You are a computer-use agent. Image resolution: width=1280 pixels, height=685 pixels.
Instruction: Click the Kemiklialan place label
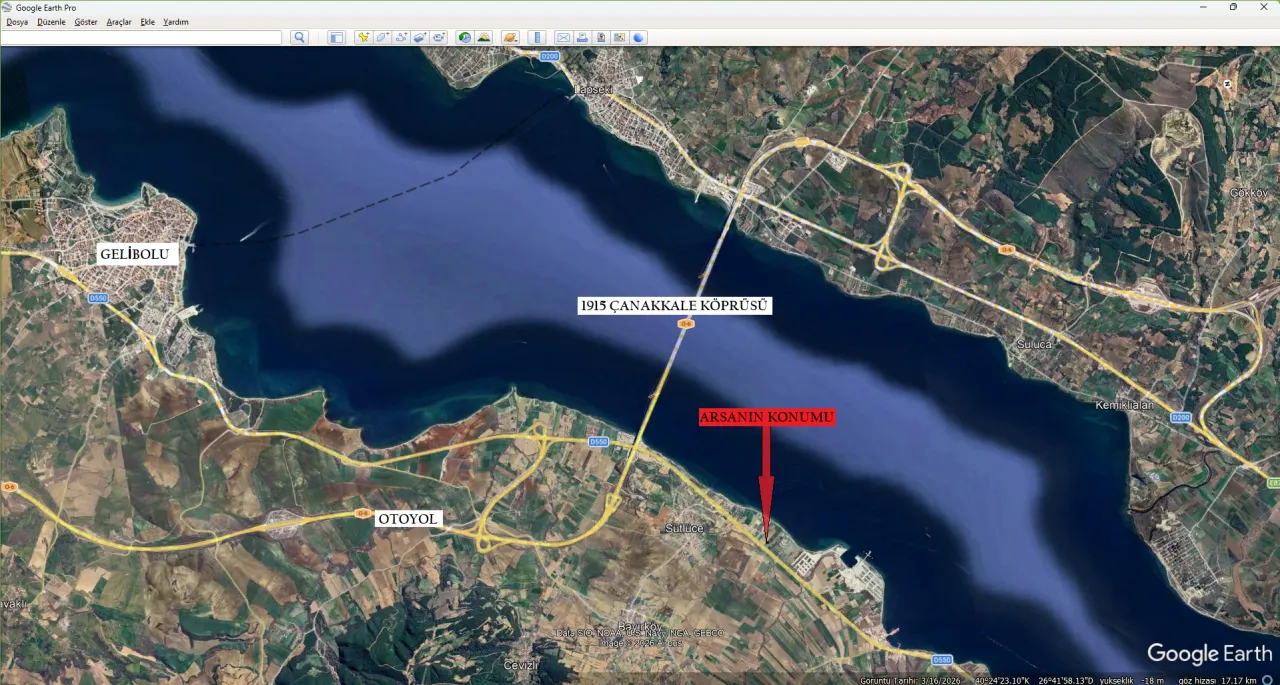1127,404
